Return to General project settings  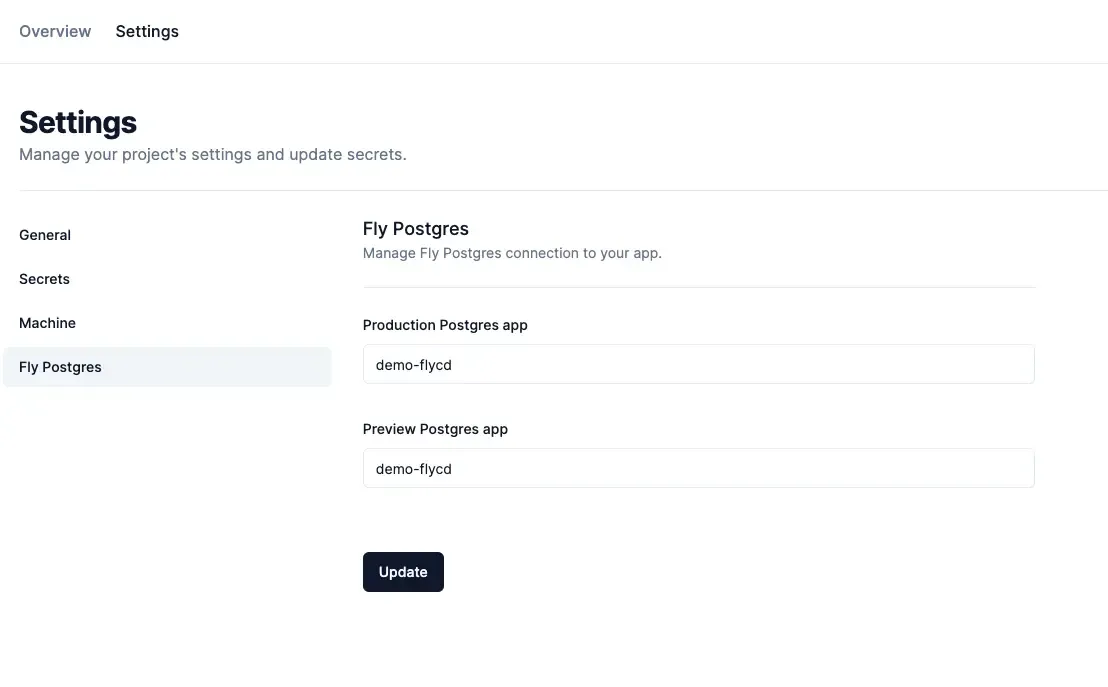[44, 234]
